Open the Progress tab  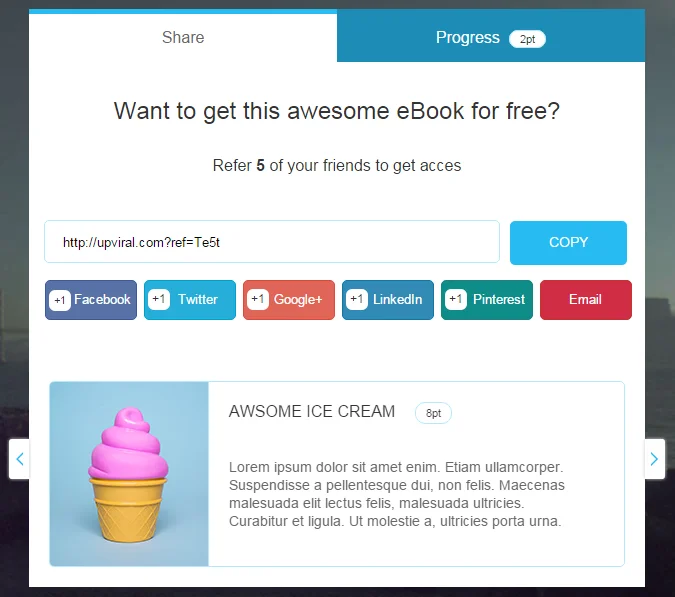pos(491,37)
